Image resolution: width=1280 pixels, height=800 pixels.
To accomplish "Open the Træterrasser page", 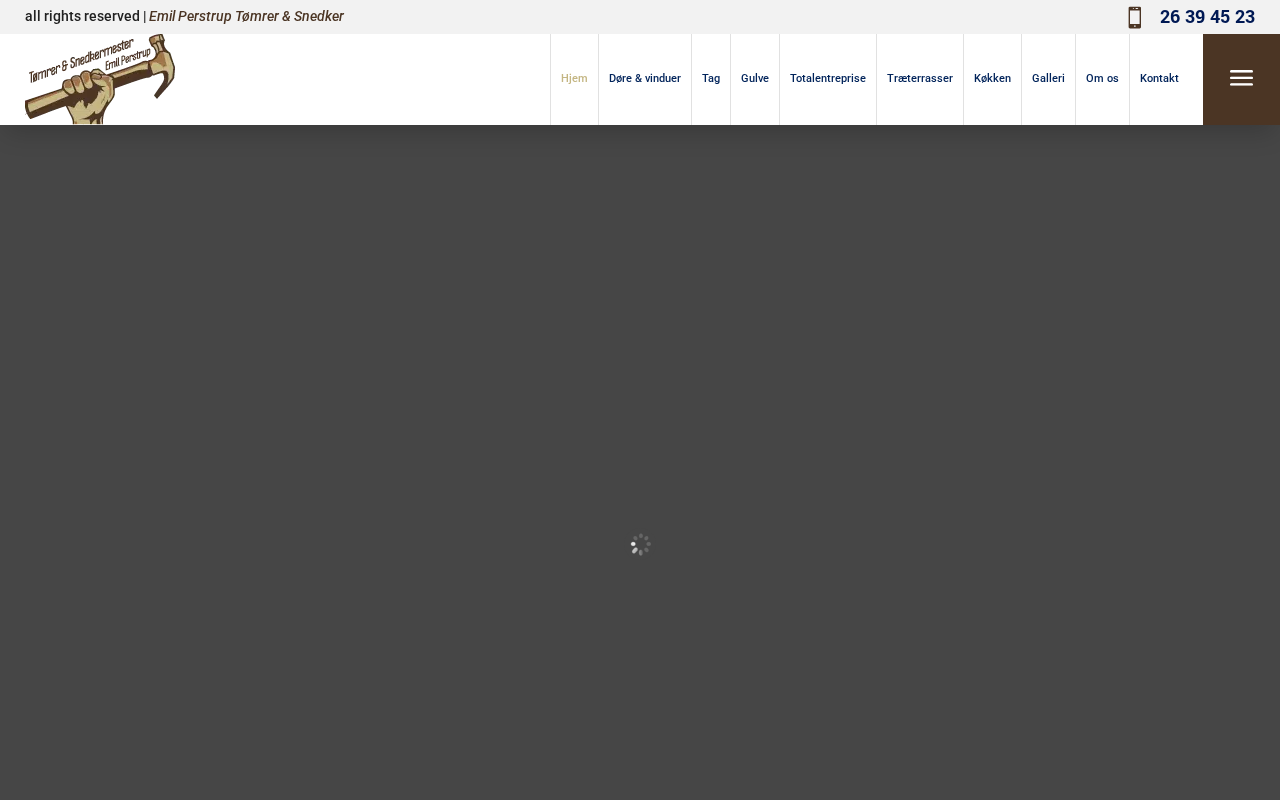I will click(920, 79).
